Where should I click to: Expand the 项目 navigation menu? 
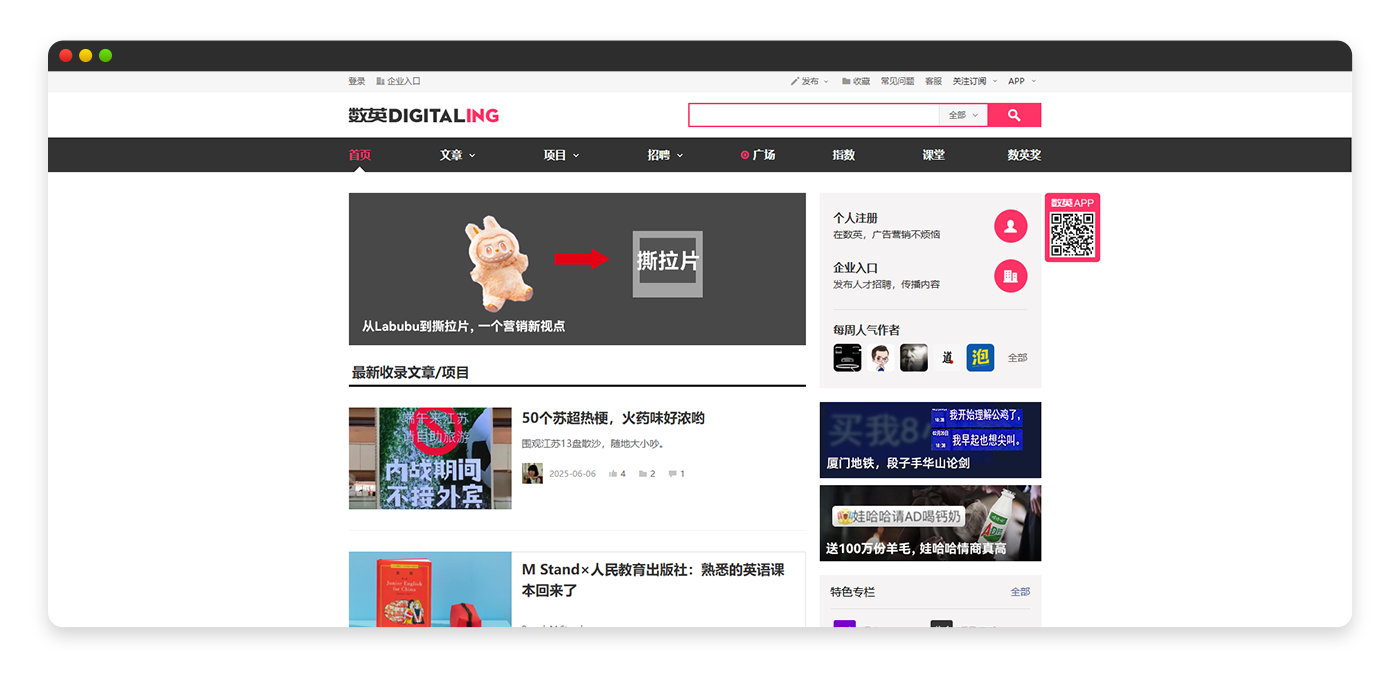[561, 155]
